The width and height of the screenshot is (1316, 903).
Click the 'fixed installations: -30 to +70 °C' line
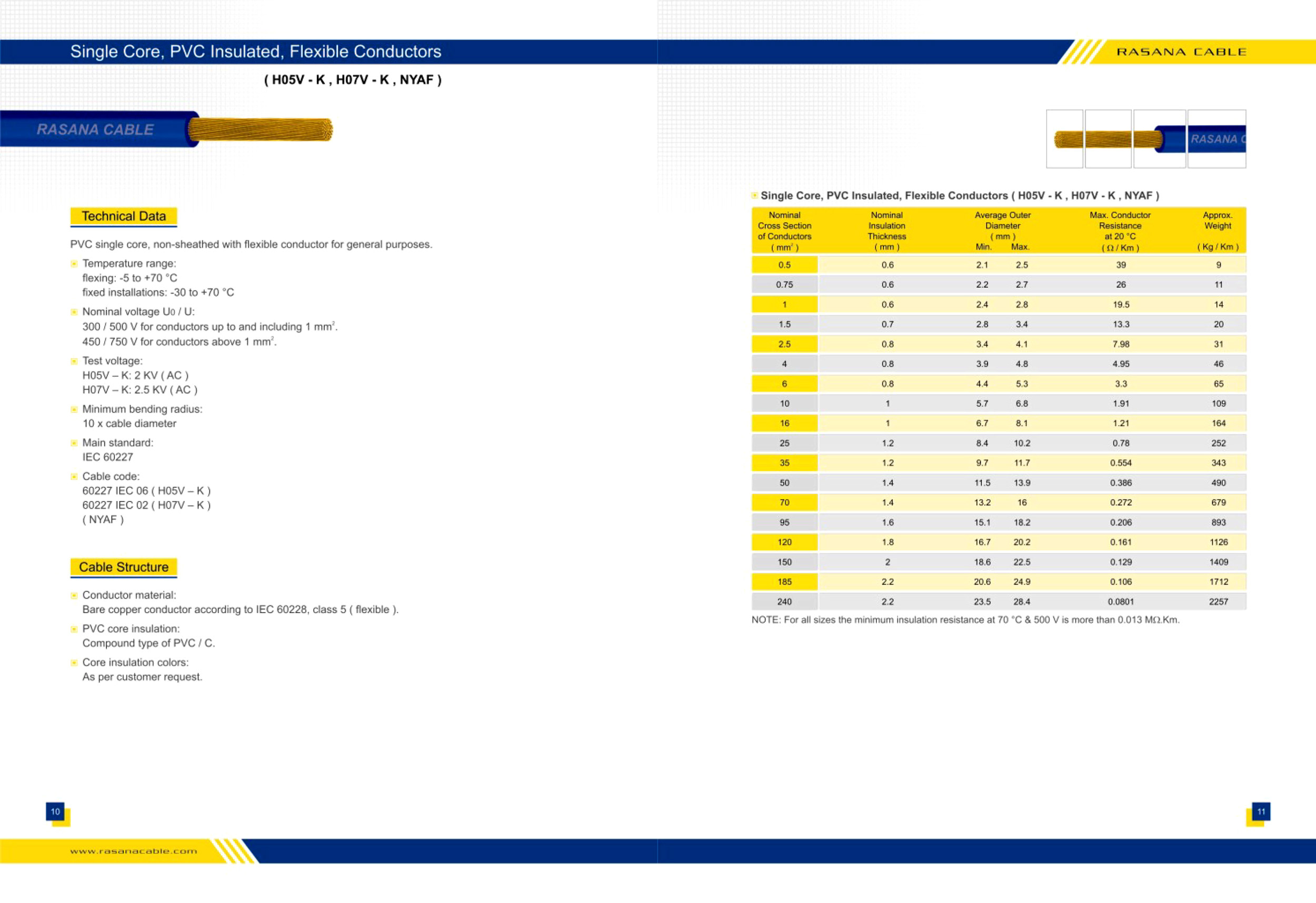158,293
